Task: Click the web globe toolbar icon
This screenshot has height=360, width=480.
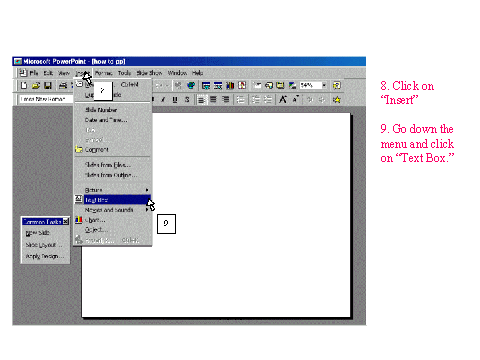Action: (x=191, y=86)
